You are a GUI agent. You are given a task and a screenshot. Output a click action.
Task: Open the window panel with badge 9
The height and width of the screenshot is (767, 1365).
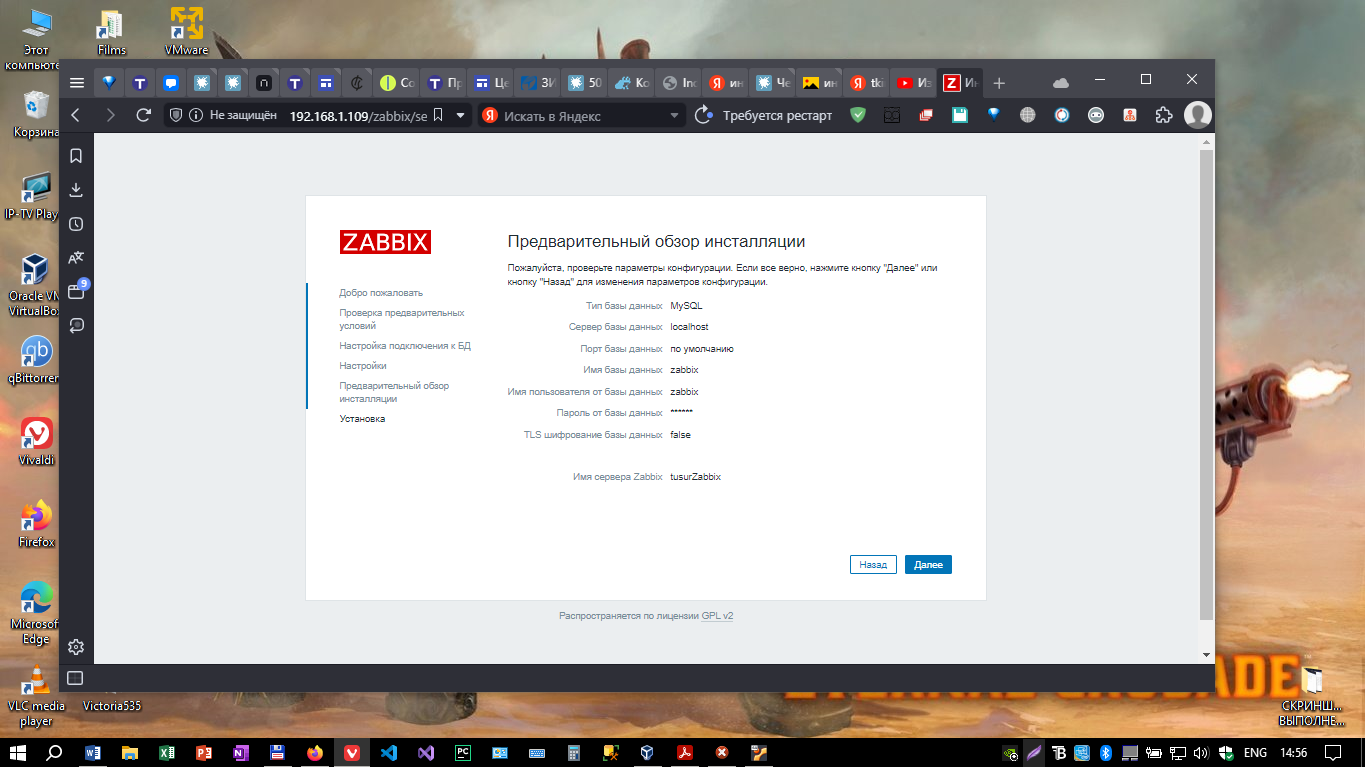coord(76,291)
